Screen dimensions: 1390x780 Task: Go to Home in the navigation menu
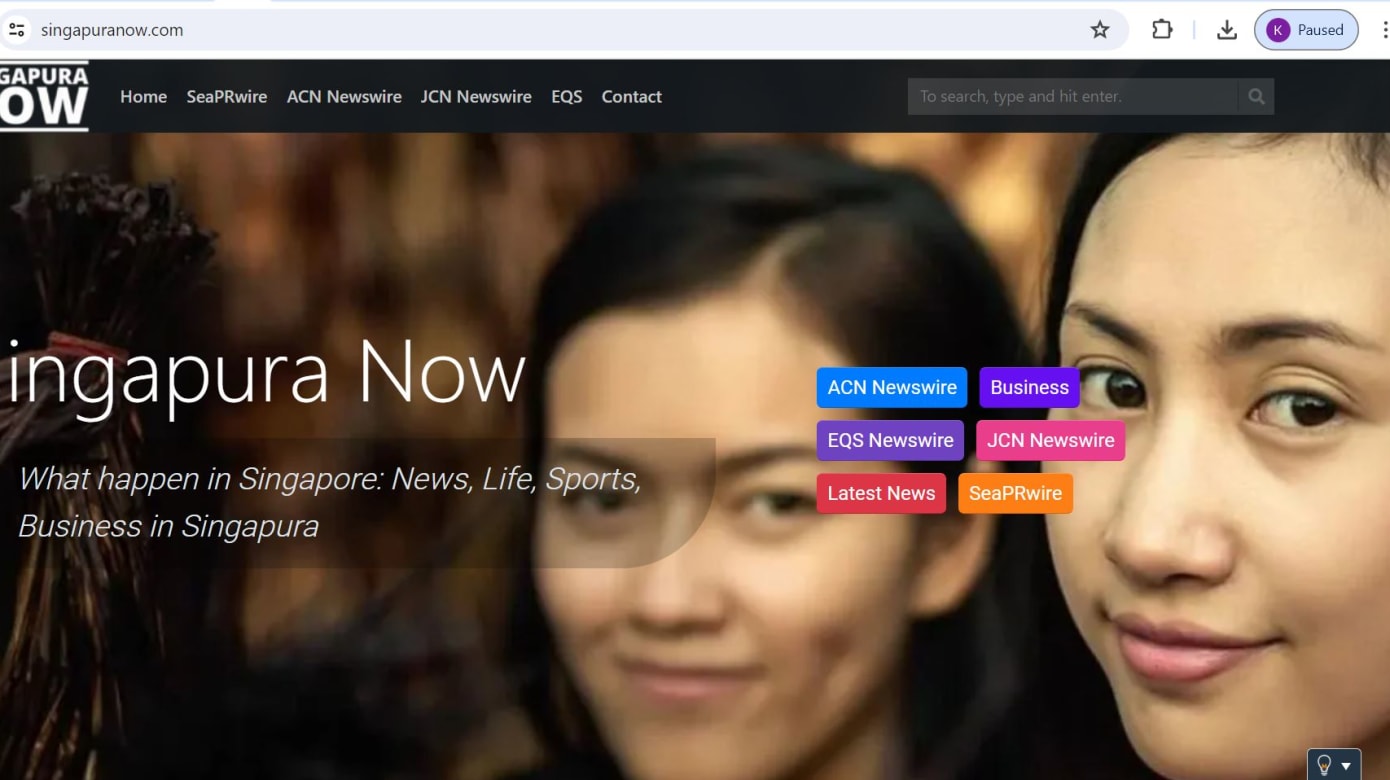coord(143,97)
